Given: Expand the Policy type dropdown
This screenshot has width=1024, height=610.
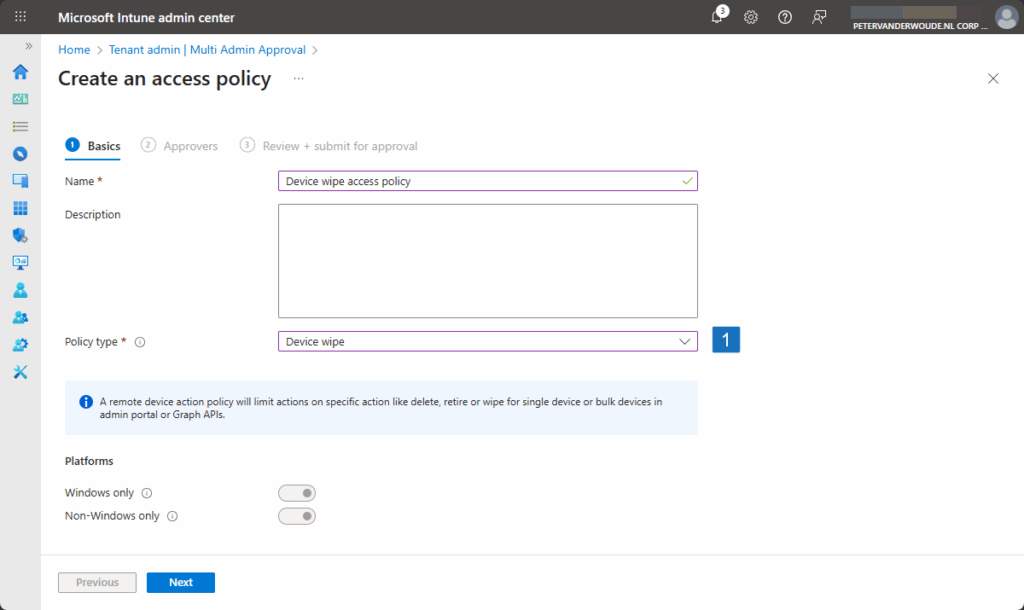Looking at the screenshot, I should (487, 342).
